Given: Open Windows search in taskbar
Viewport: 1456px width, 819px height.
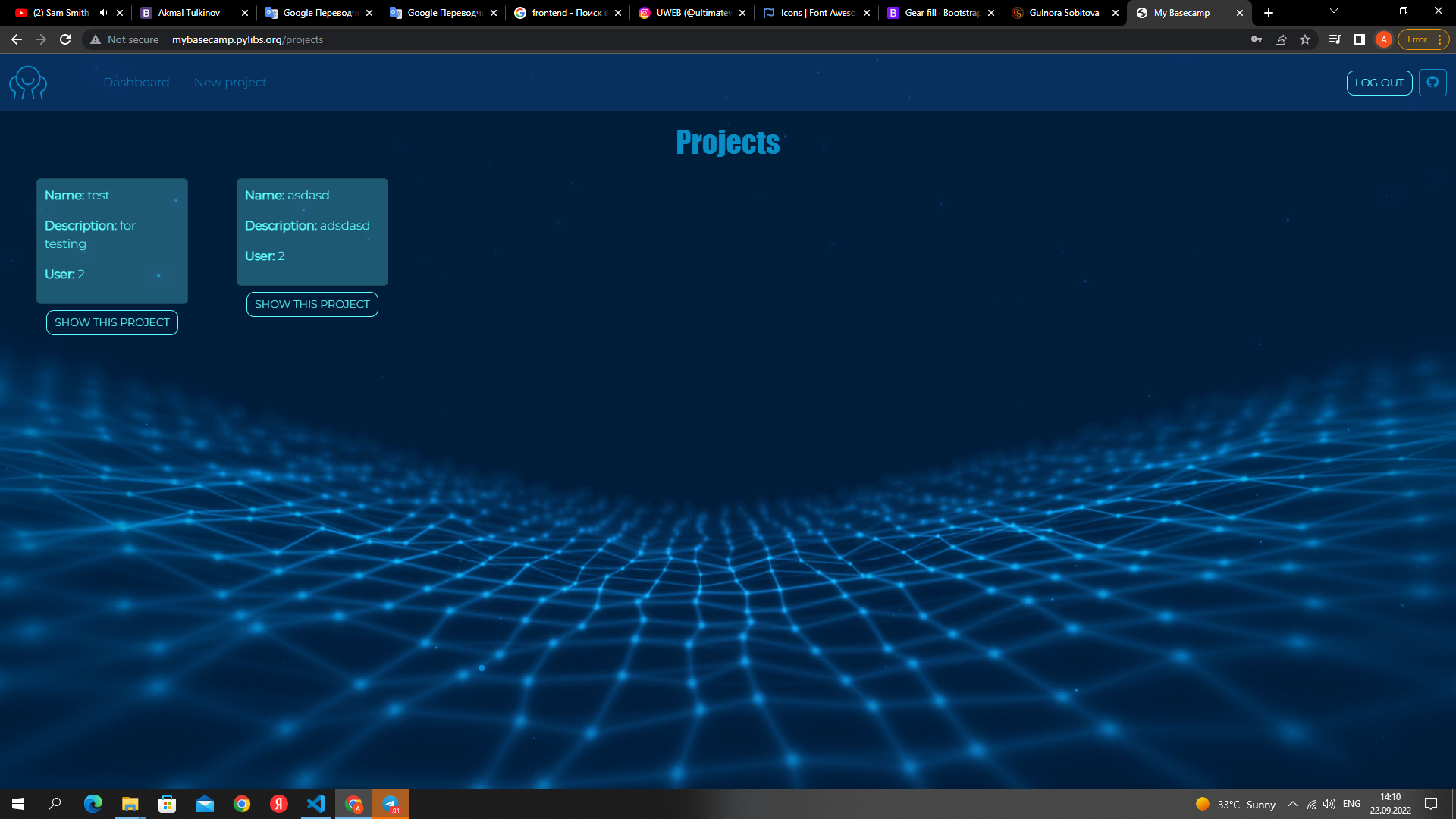Looking at the screenshot, I should [x=55, y=804].
